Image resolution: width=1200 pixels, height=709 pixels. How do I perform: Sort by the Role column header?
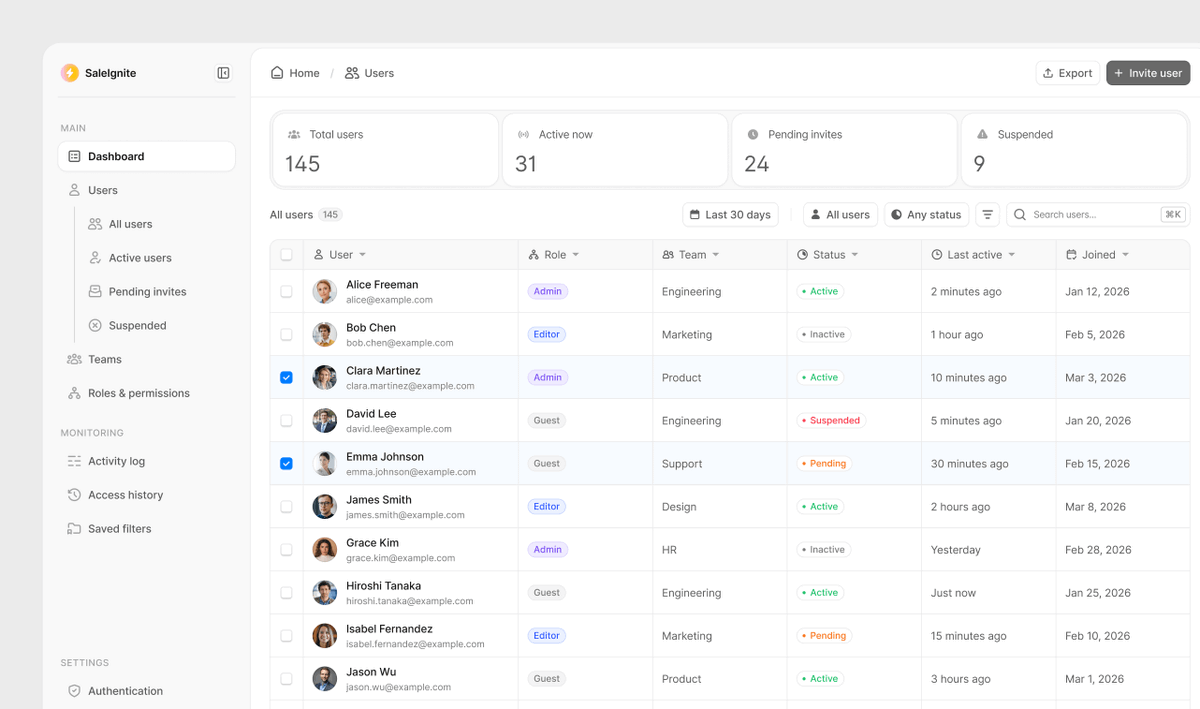tap(554, 255)
